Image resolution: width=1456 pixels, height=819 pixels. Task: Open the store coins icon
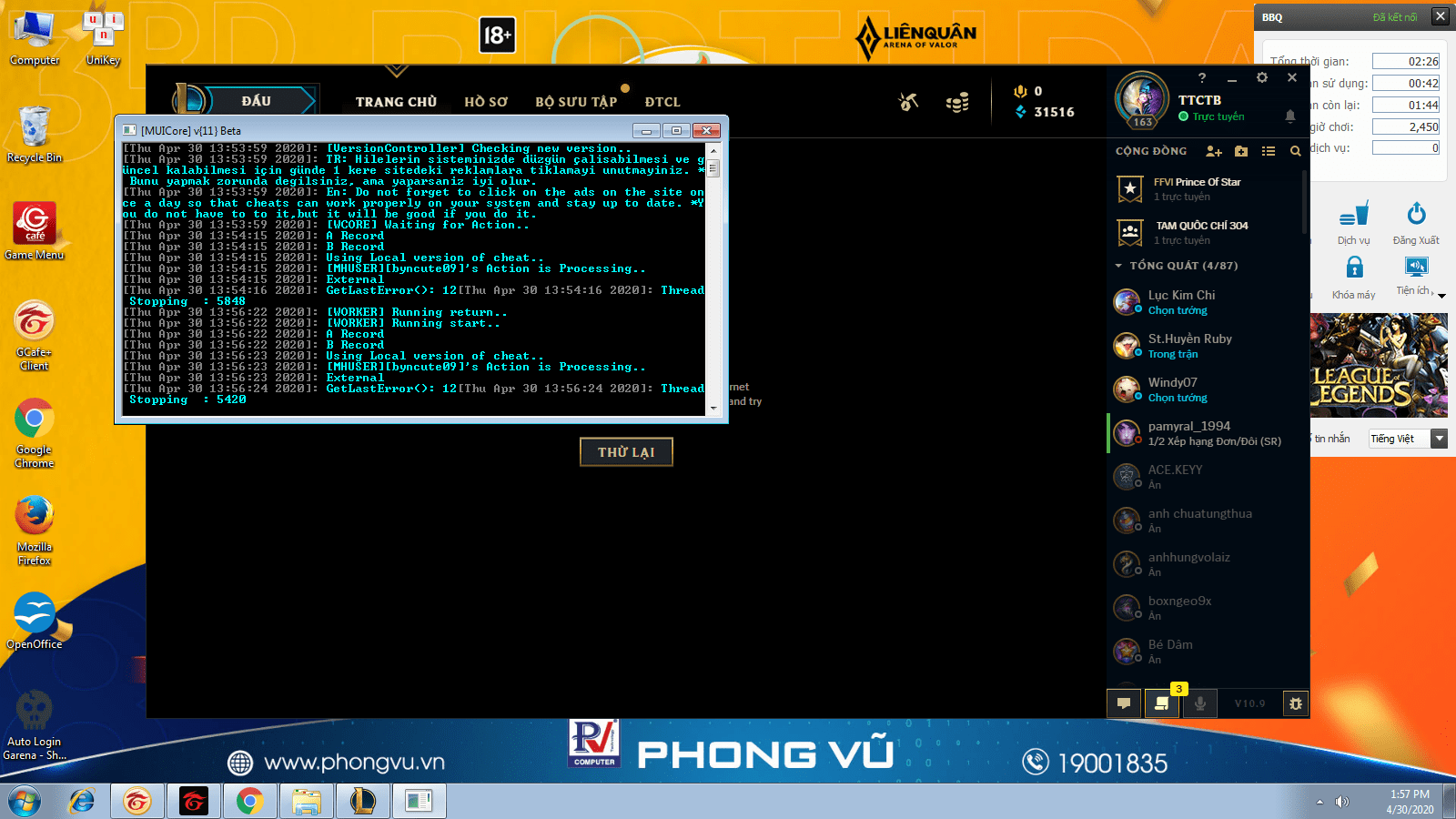957,103
